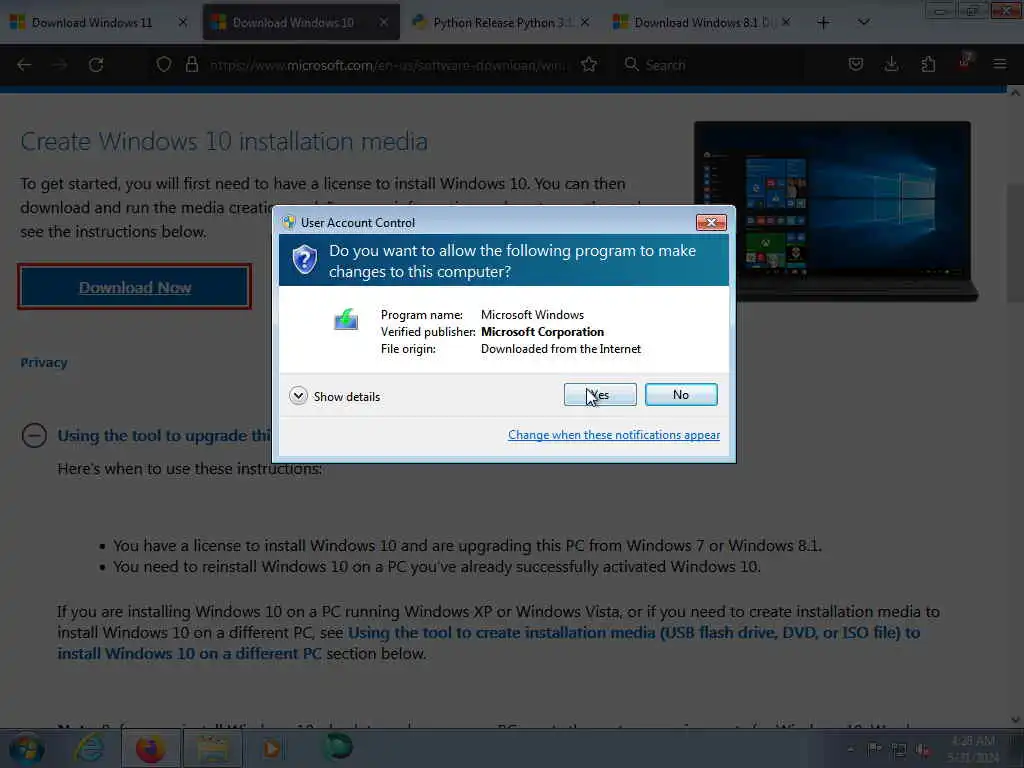
Task: Open the Pocket save icon
Action: [x=856, y=64]
